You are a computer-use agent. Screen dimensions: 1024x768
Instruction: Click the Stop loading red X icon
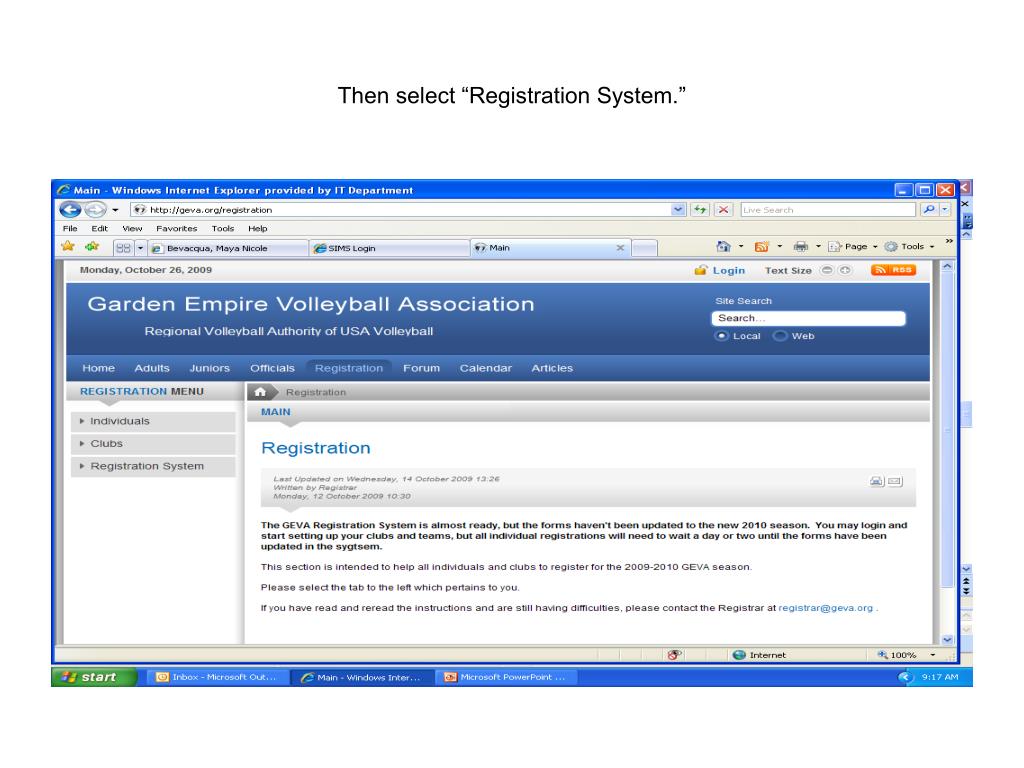click(x=724, y=210)
